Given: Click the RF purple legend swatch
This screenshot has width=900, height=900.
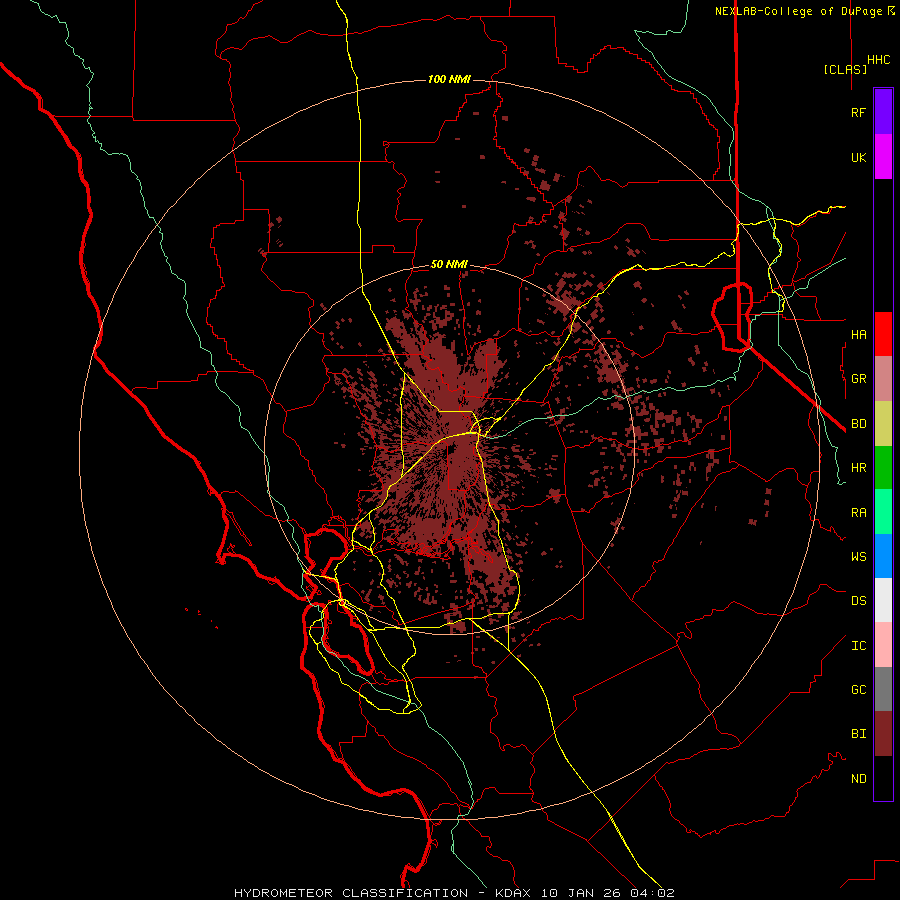Looking at the screenshot, I should [883, 112].
